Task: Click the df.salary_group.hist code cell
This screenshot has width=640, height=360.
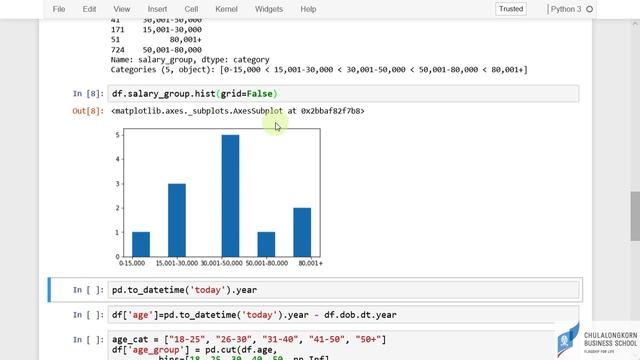Action: pyautogui.click(x=343, y=94)
